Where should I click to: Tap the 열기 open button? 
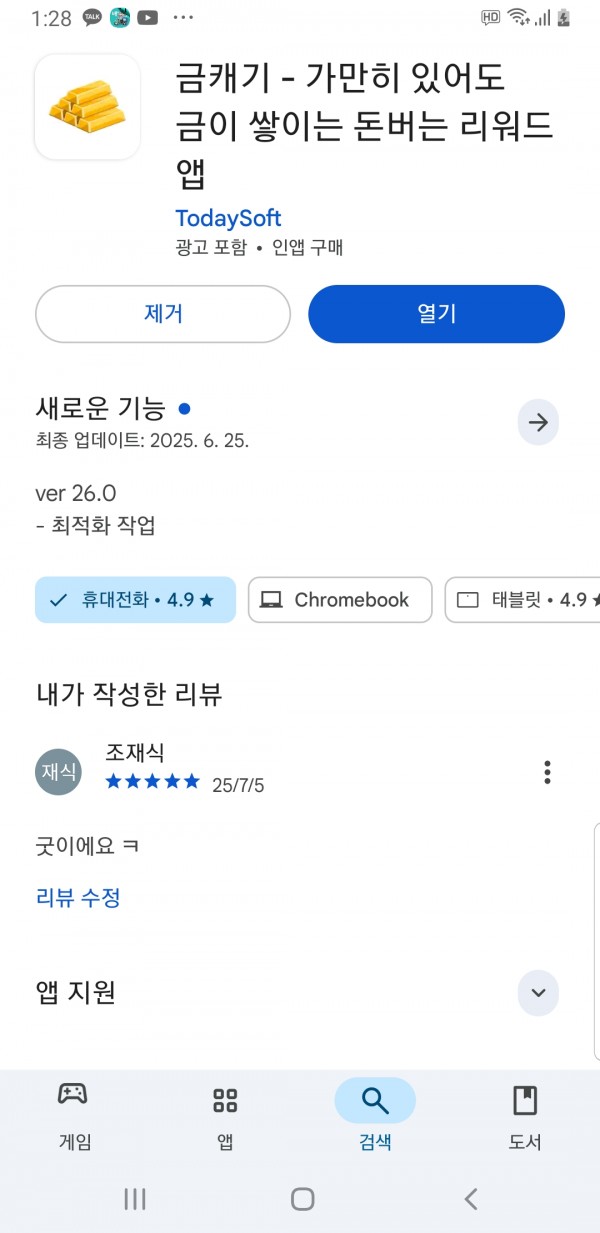pyautogui.click(x=436, y=314)
